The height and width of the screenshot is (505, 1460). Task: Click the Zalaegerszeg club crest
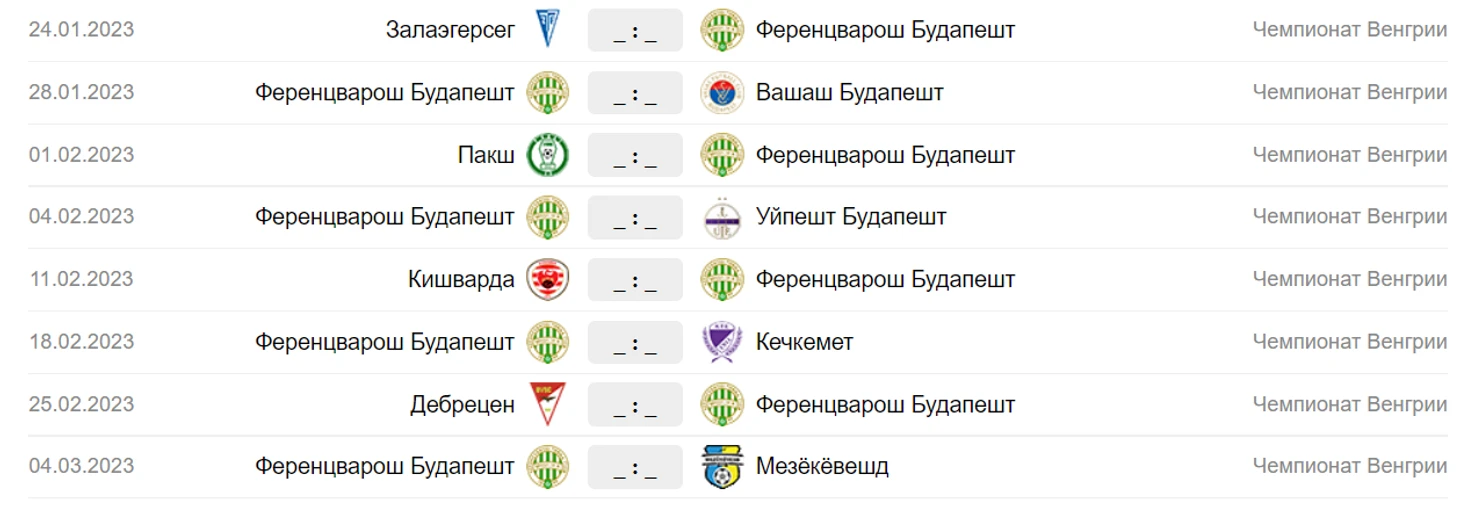pyautogui.click(x=548, y=30)
